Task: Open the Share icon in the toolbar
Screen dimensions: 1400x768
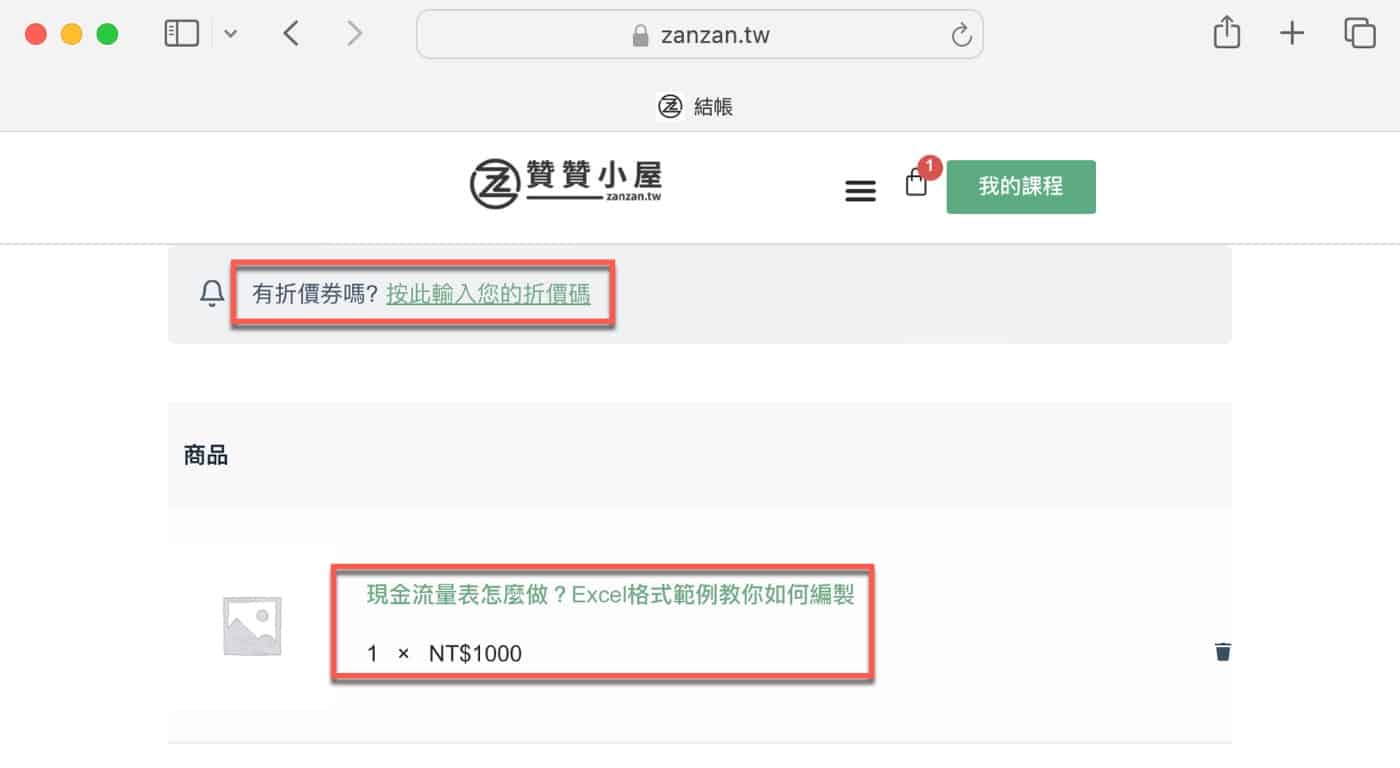Action: [1227, 33]
